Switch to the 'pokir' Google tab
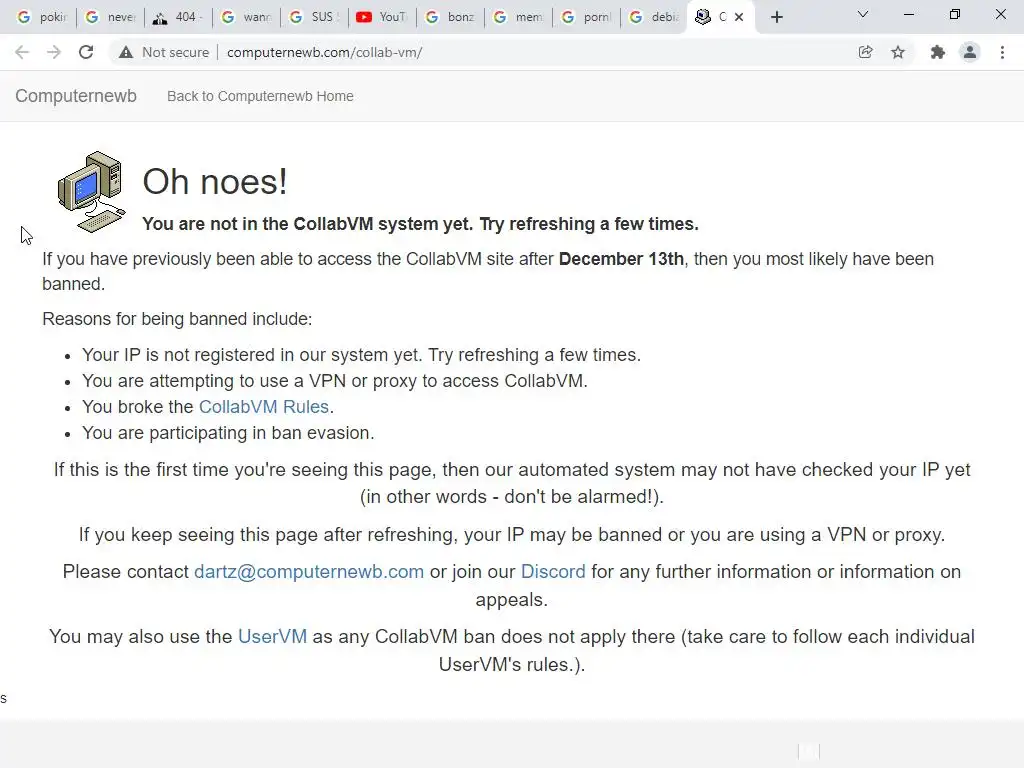 tap(42, 17)
